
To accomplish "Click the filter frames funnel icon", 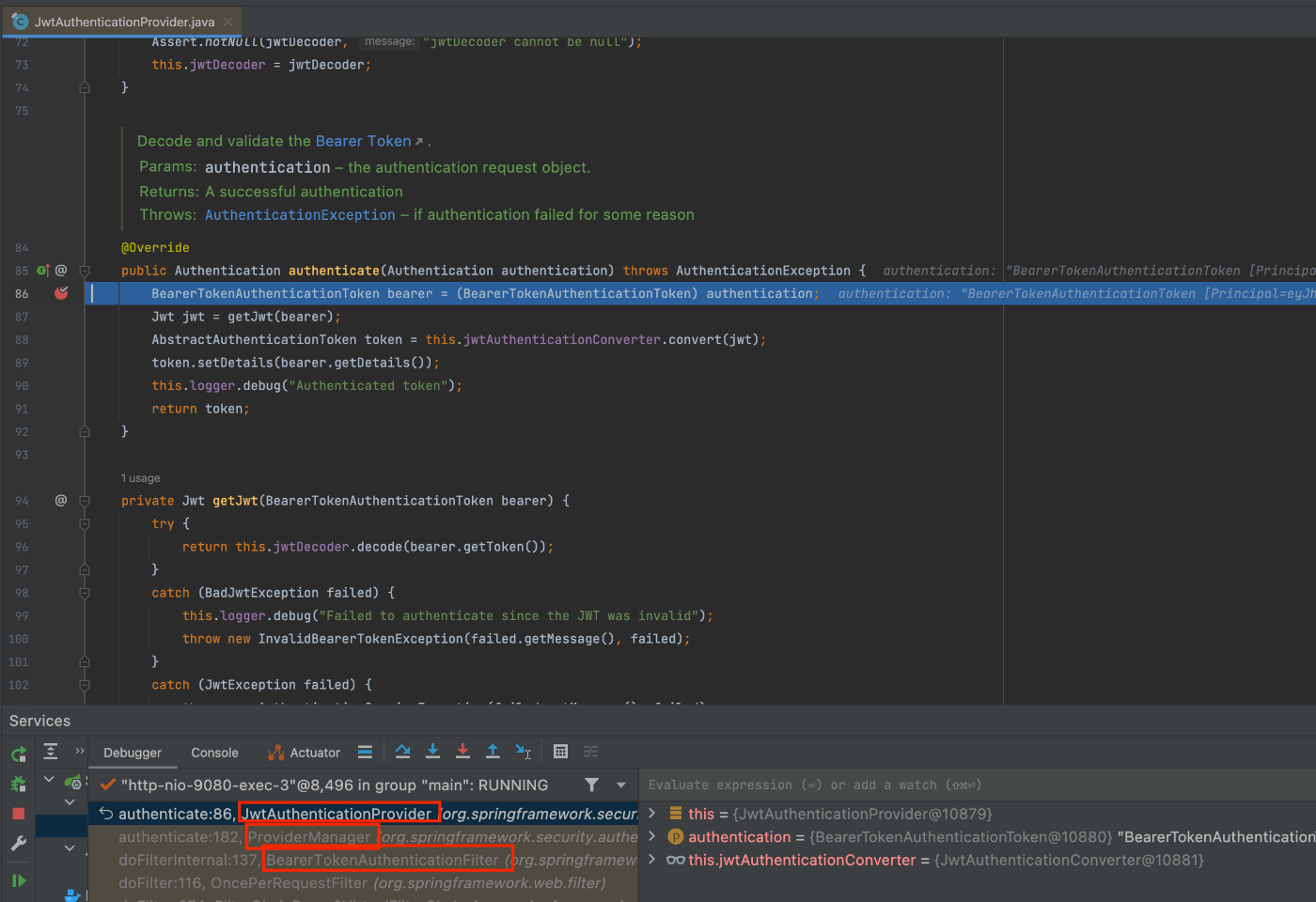I will pos(591,785).
